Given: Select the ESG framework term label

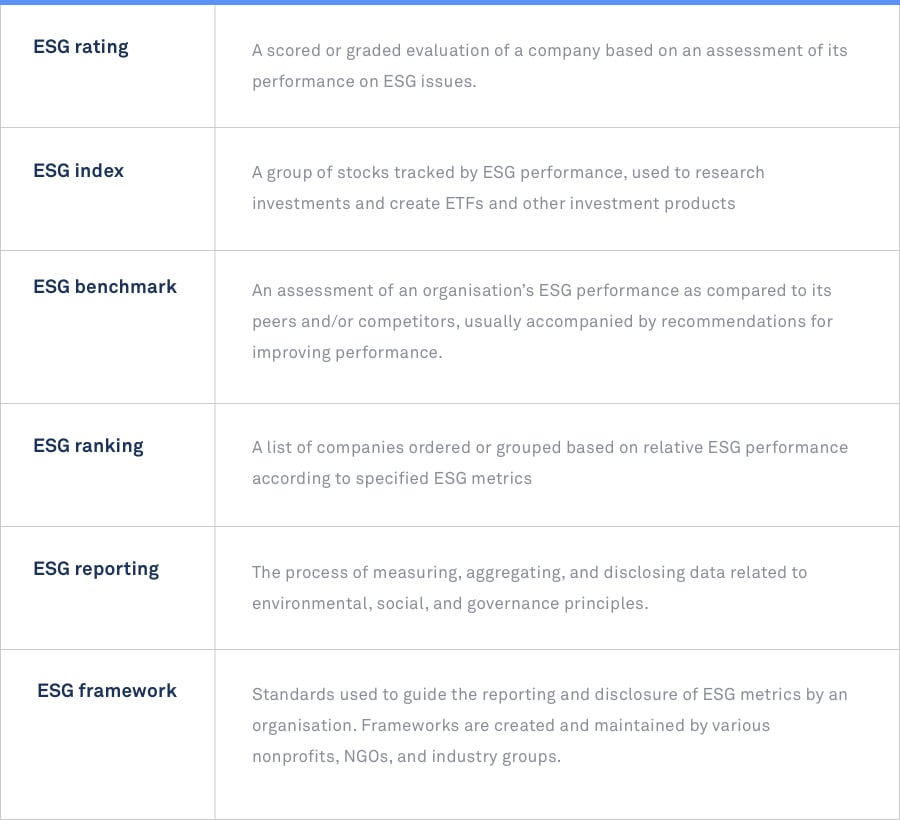Looking at the screenshot, I should 107,690.
